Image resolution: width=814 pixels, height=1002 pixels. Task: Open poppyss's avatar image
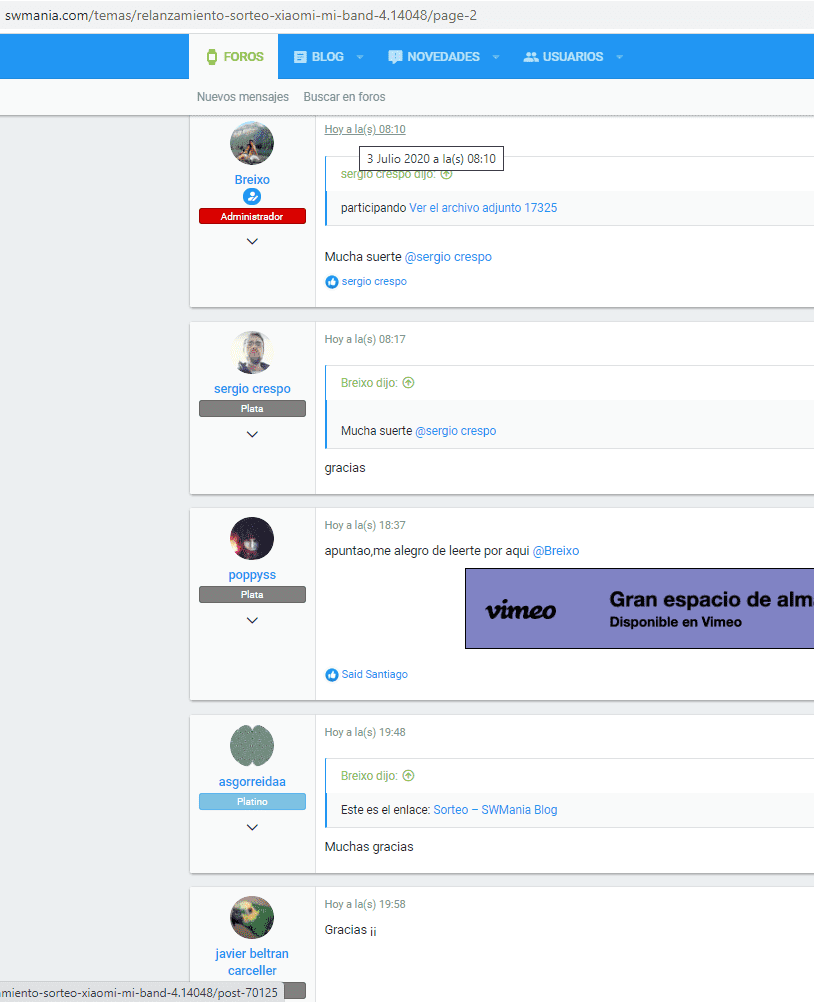252,539
